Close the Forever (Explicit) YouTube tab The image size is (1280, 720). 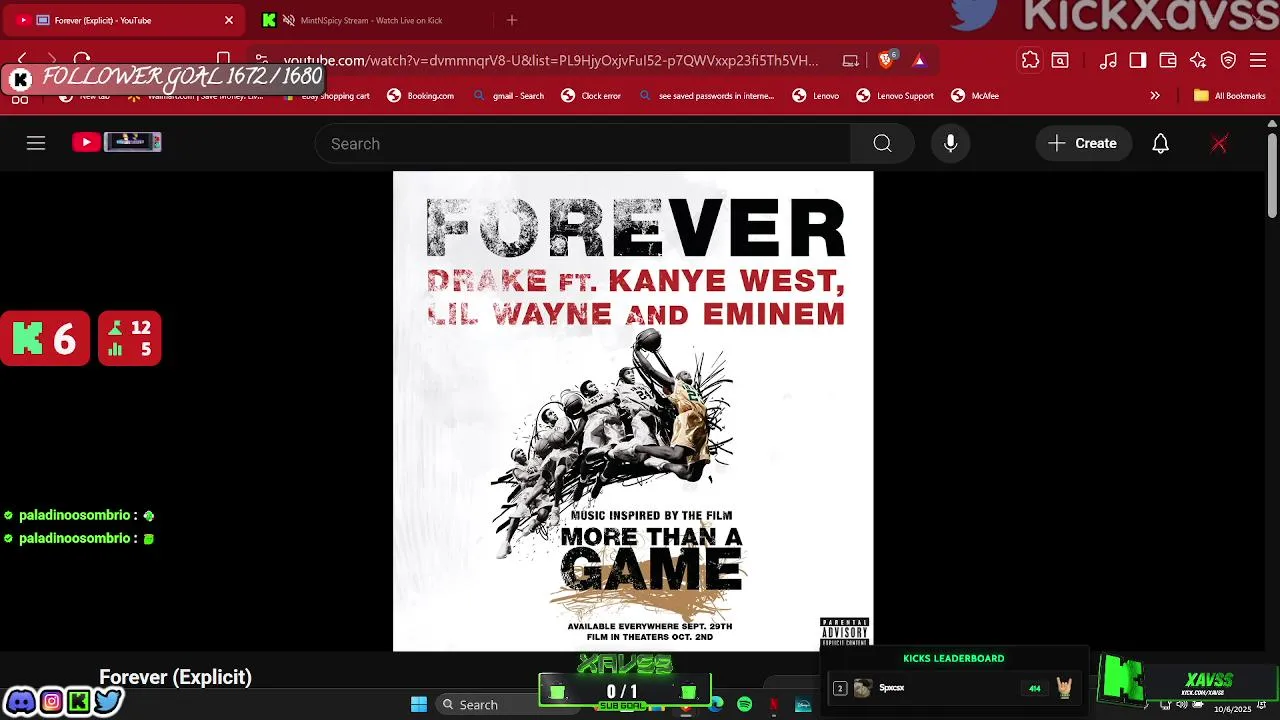pyautogui.click(x=229, y=20)
